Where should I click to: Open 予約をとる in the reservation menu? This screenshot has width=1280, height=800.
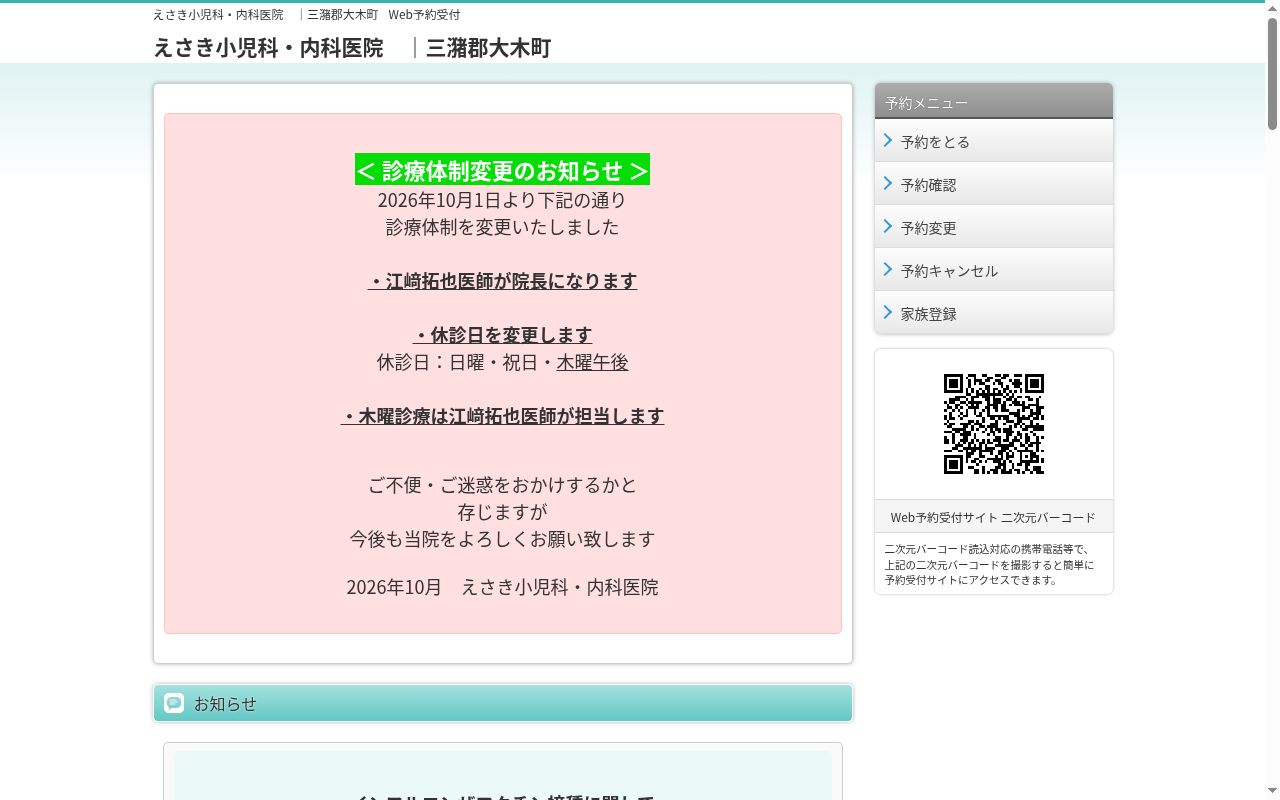994,141
